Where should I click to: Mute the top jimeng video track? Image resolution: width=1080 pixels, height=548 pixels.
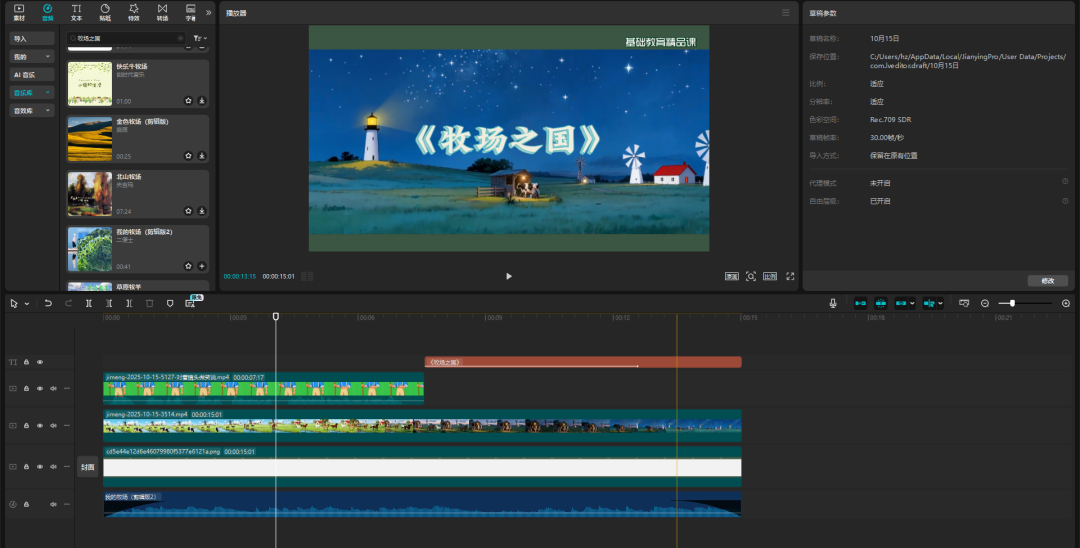pyautogui.click(x=53, y=388)
